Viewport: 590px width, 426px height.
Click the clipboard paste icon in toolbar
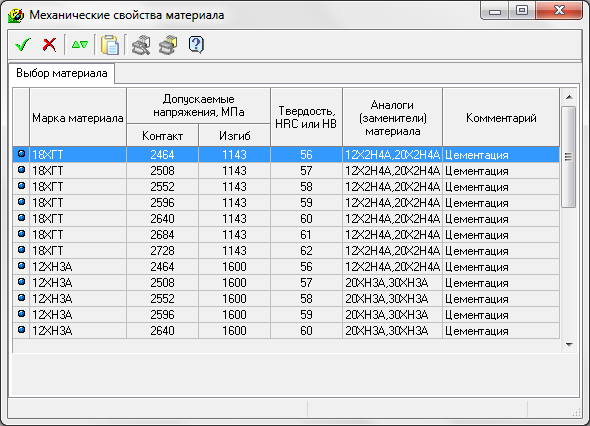pos(110,45)
